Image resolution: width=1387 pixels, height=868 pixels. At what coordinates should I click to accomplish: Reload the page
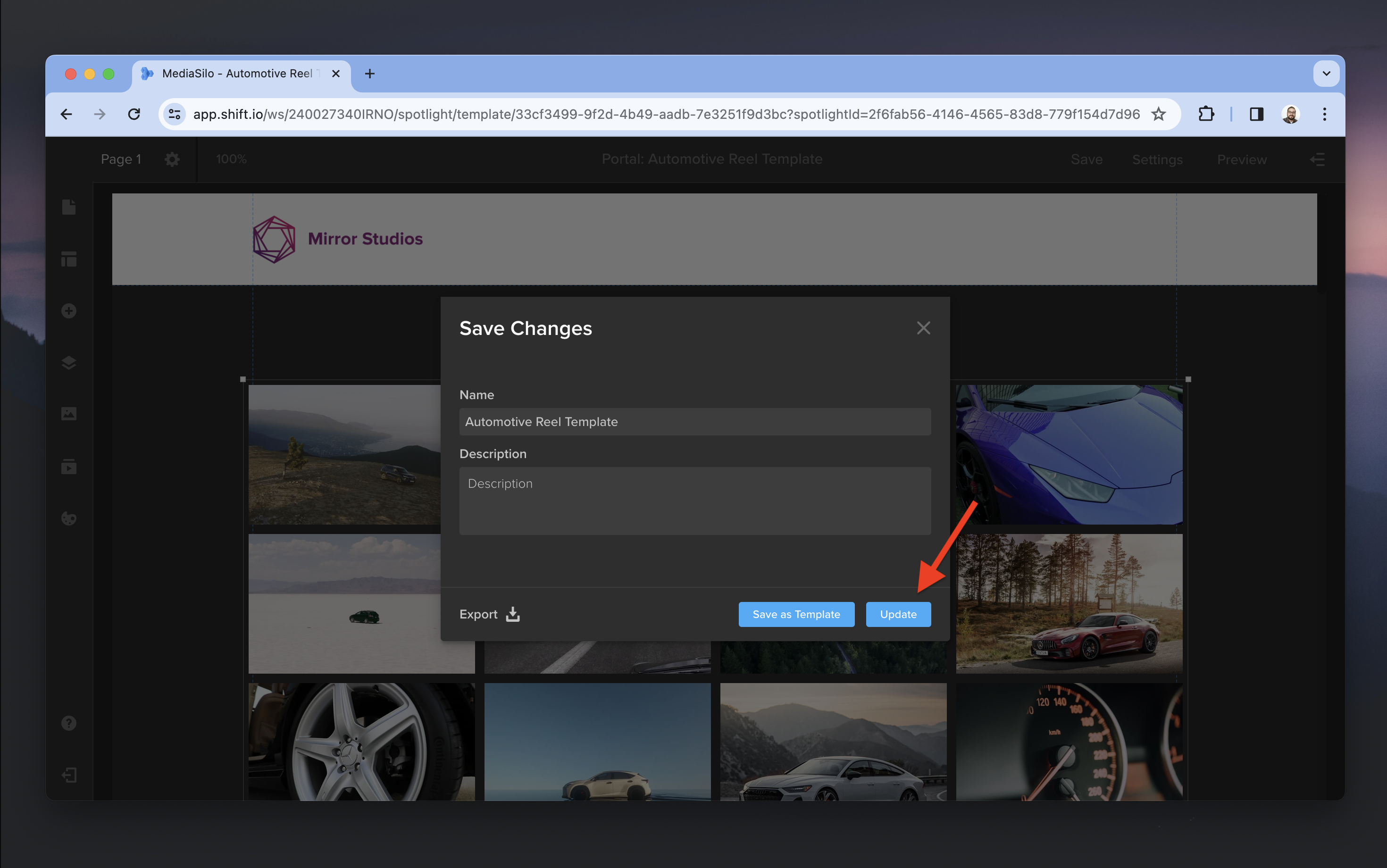pos(134,114)
